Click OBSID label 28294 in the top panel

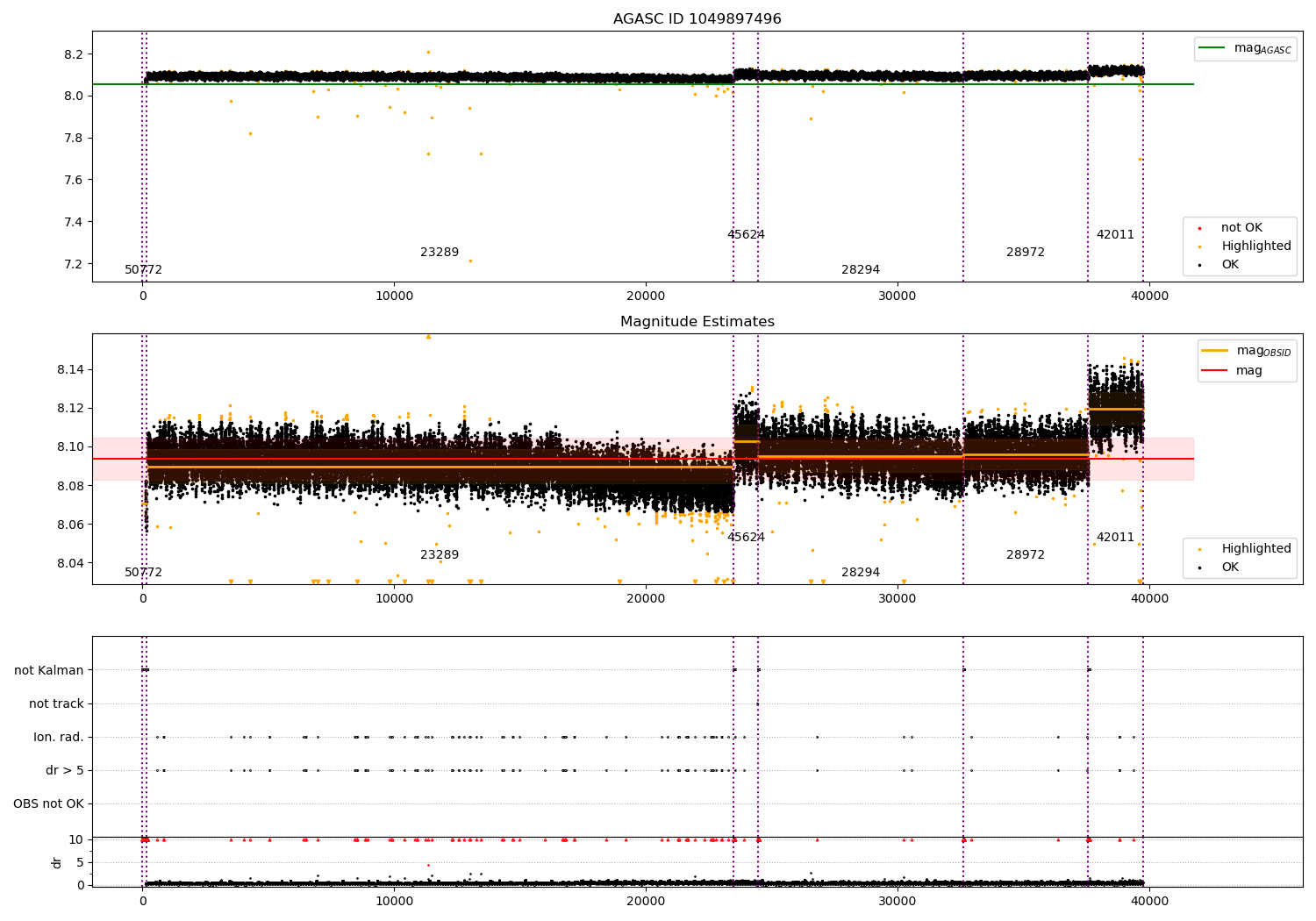click(861, 270)
